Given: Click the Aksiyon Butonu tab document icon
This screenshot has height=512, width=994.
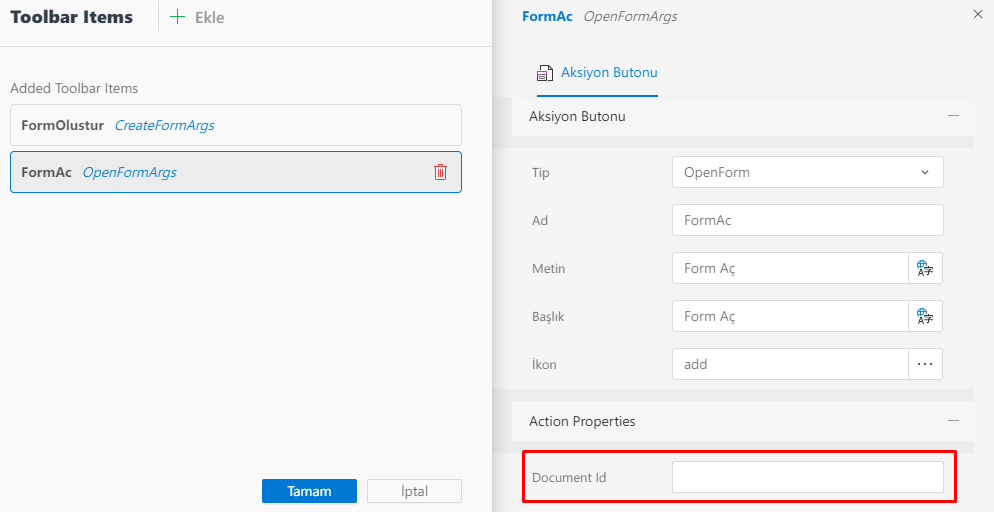Looking at the screenshot, I should coord(545,73).
